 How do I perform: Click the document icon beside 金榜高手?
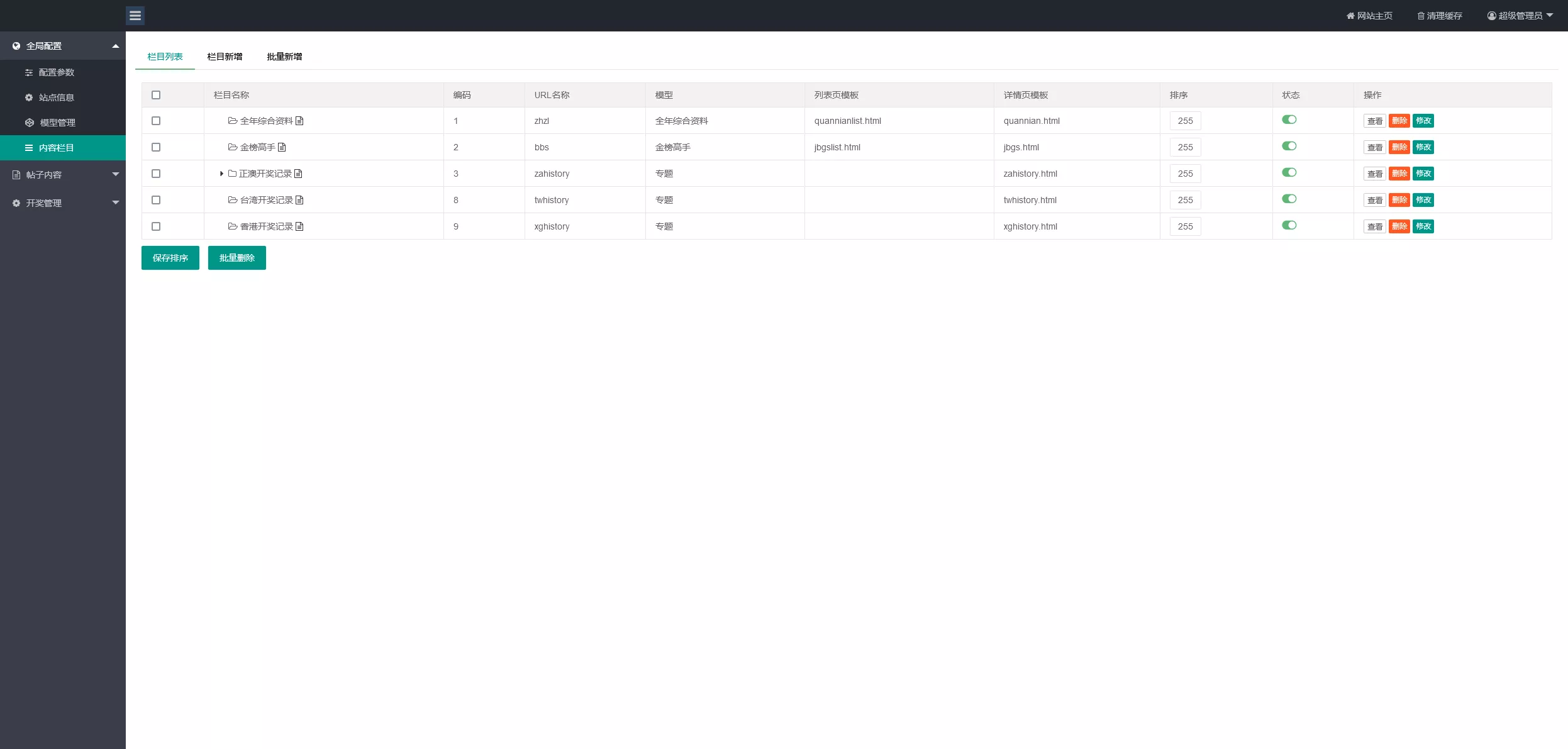point(282,147)
